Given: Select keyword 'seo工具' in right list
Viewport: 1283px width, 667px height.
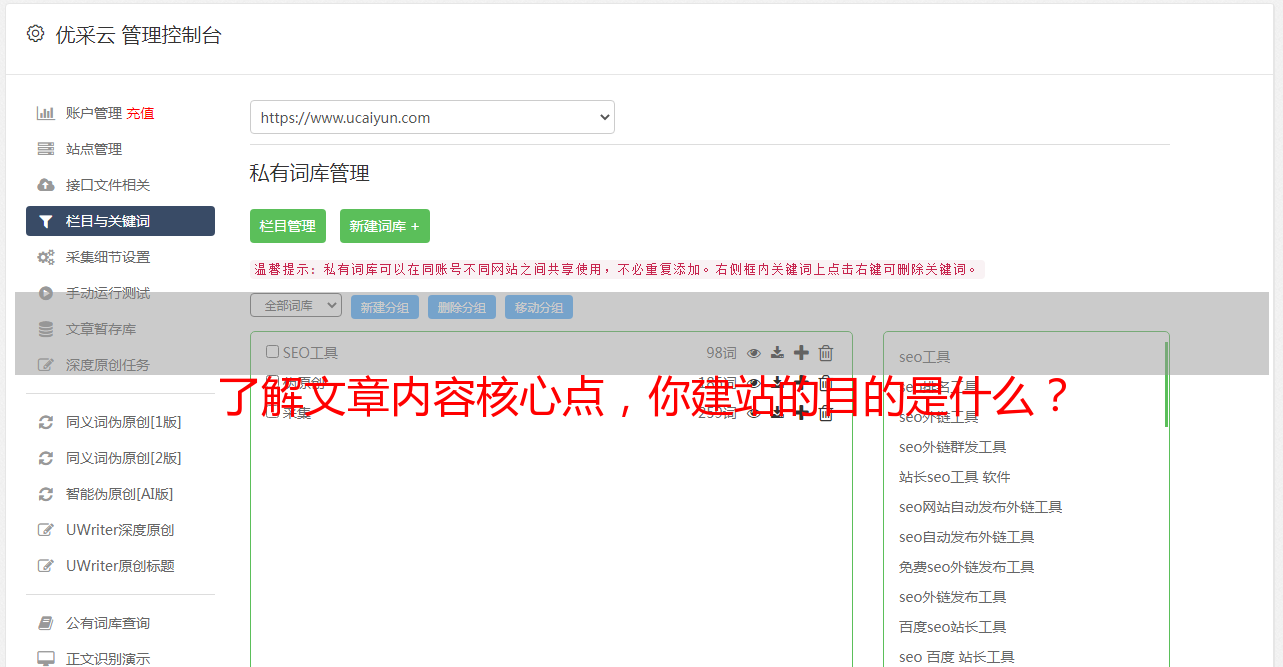Looking at the screenshot, I should (925, 357).
